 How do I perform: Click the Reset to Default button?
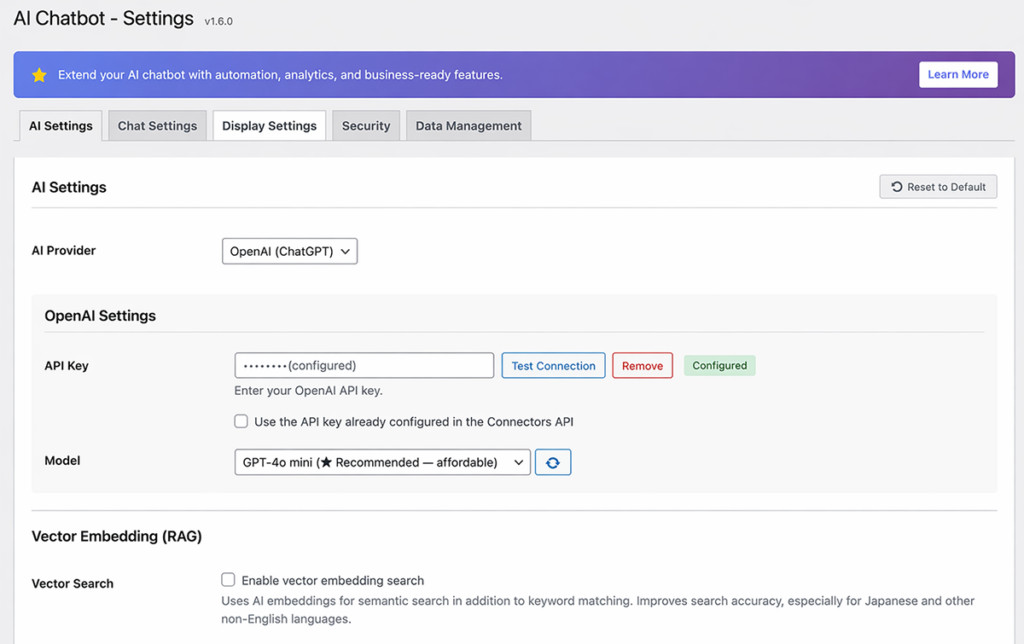(x=937, y=186)
